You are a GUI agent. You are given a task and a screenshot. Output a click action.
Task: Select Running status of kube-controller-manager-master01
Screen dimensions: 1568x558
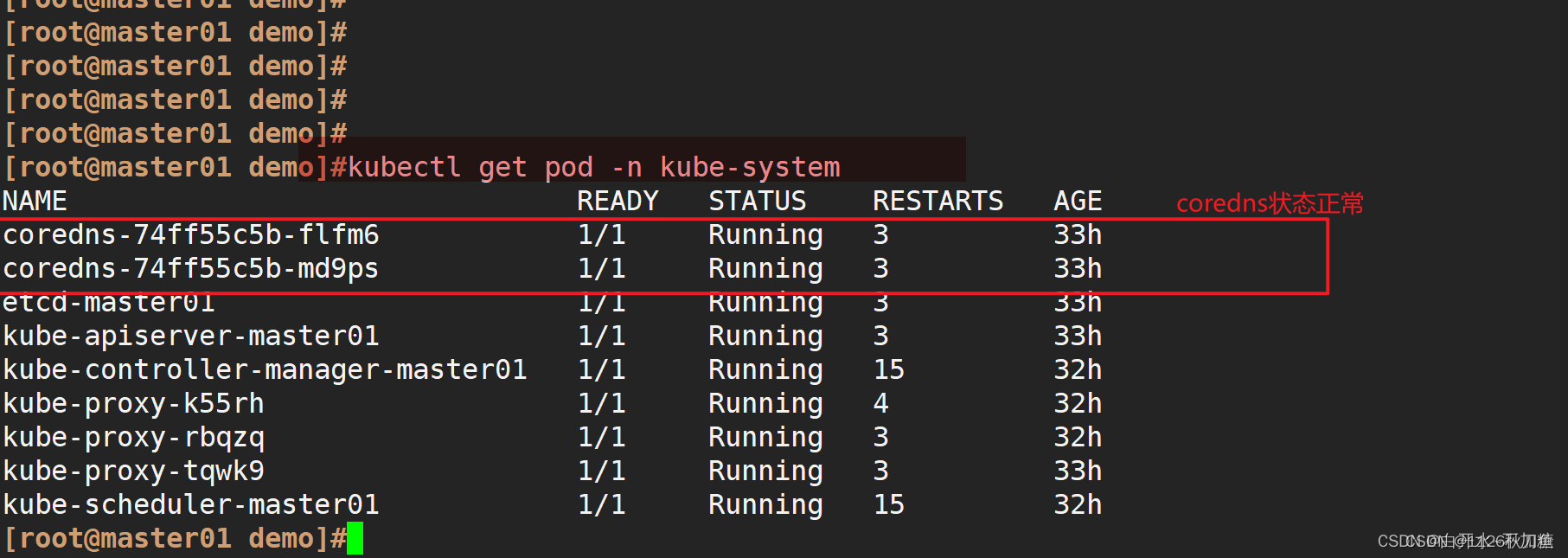coord(765,370)
